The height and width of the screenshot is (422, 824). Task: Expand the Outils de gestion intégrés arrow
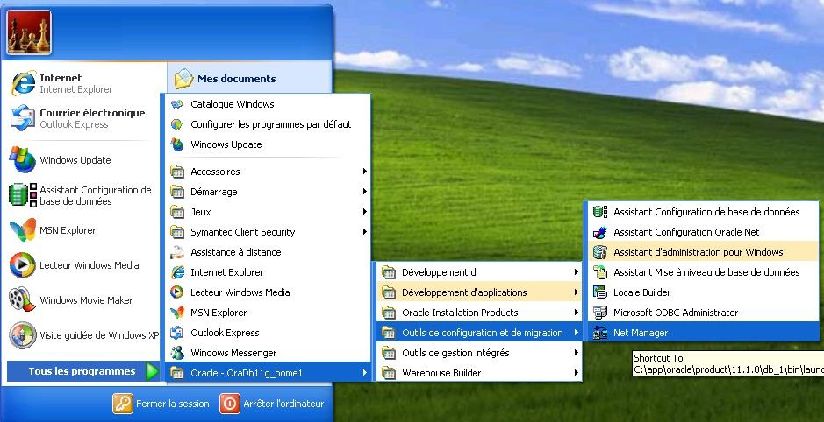pyautogui.click(x=576, y=353)
